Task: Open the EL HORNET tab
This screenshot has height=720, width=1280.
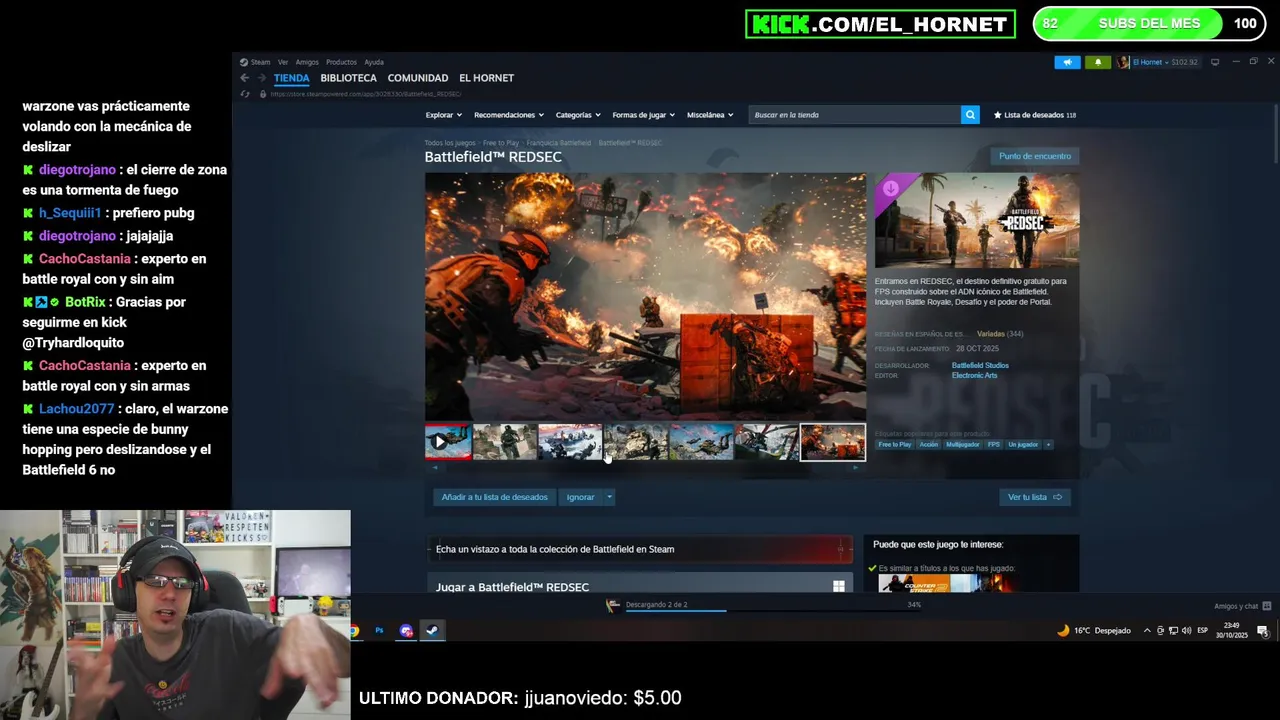Action: (486, 78)
